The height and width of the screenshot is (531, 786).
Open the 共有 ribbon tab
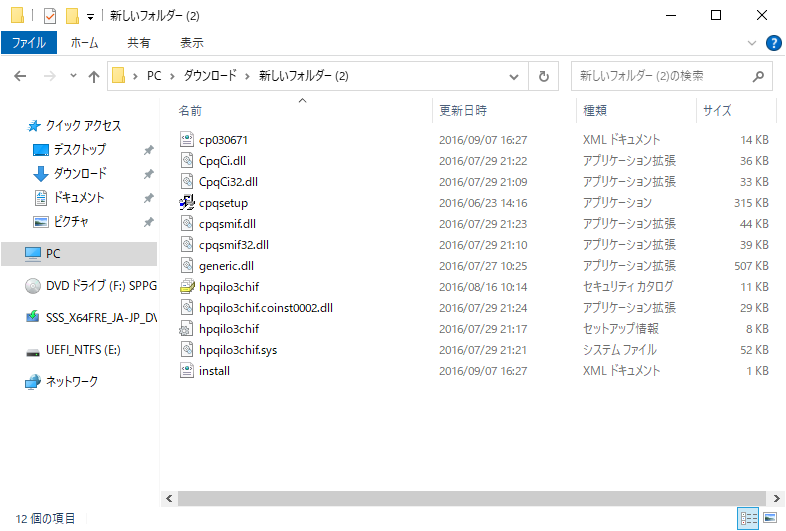tap(138, 43)
